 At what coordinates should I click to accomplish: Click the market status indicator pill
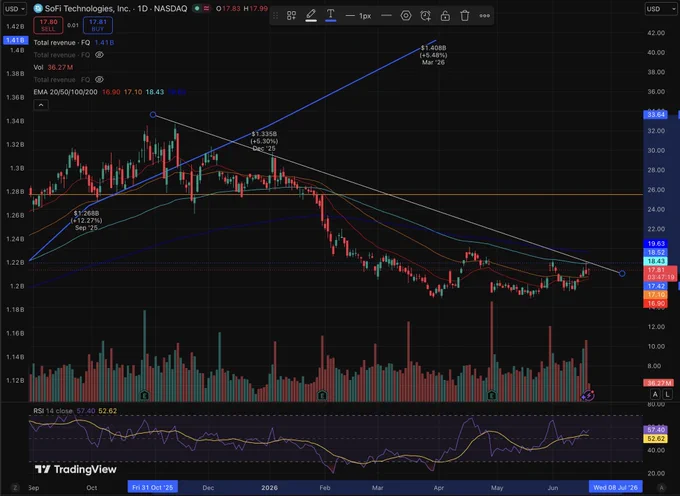(202, 8)
